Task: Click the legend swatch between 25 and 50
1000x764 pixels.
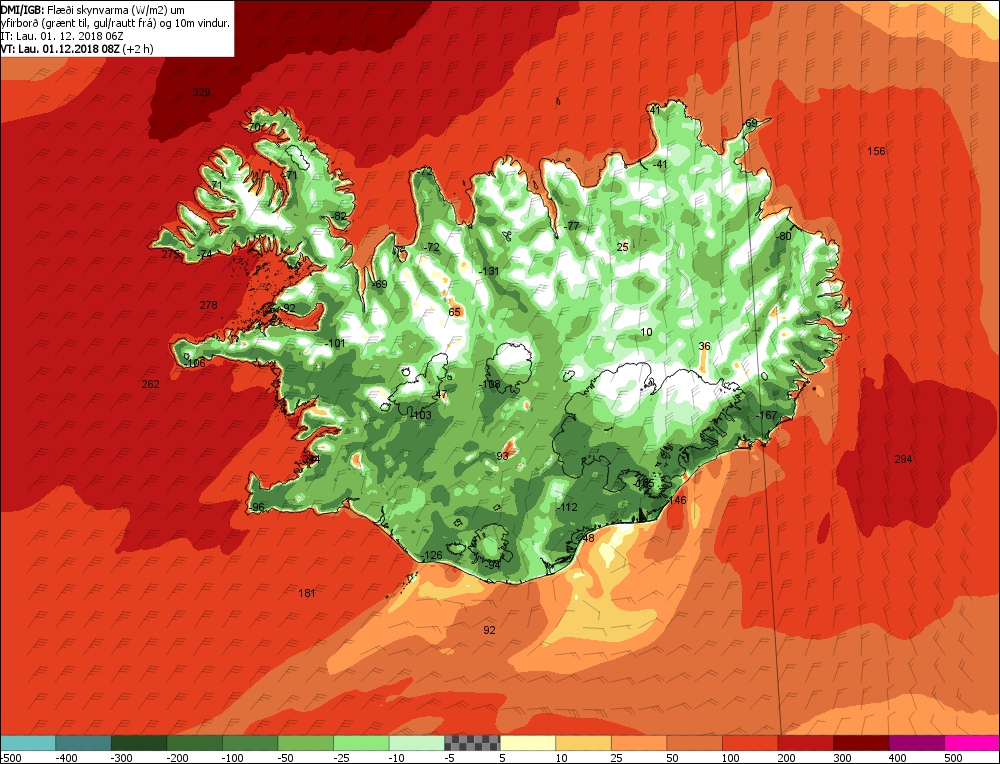Action: click(639, 743)
